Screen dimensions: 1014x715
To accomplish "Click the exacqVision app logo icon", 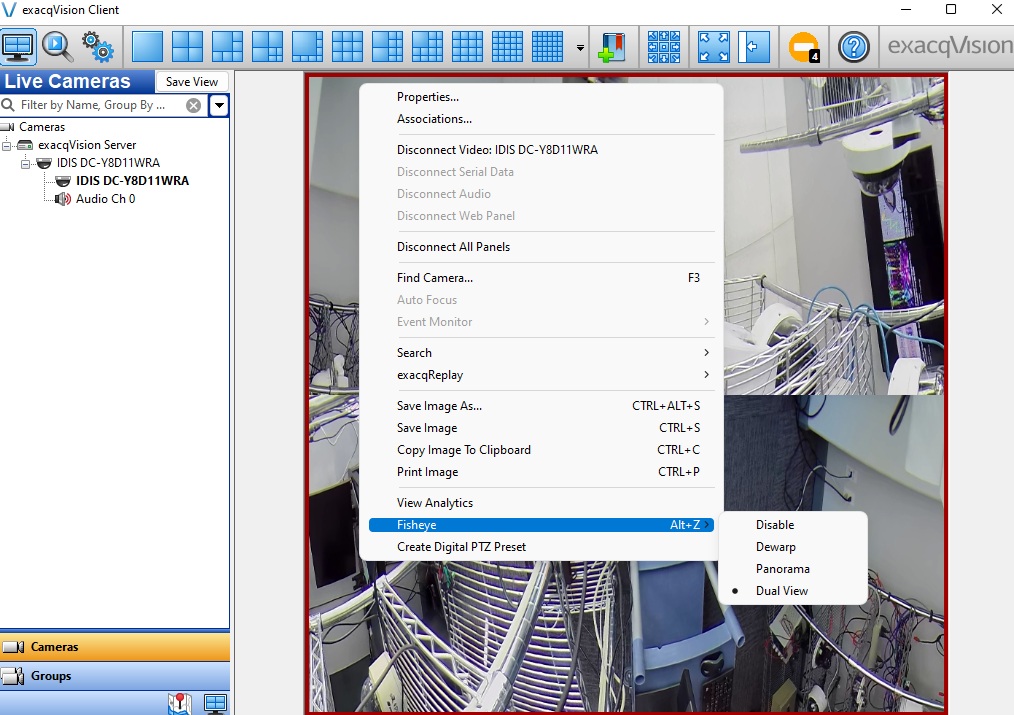I will [9, 10].
